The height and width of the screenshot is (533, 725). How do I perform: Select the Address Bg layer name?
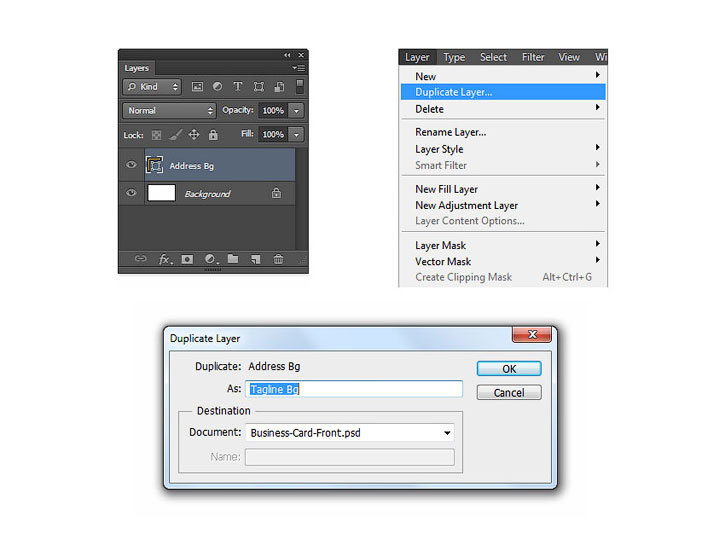click(x=191, y=165)
